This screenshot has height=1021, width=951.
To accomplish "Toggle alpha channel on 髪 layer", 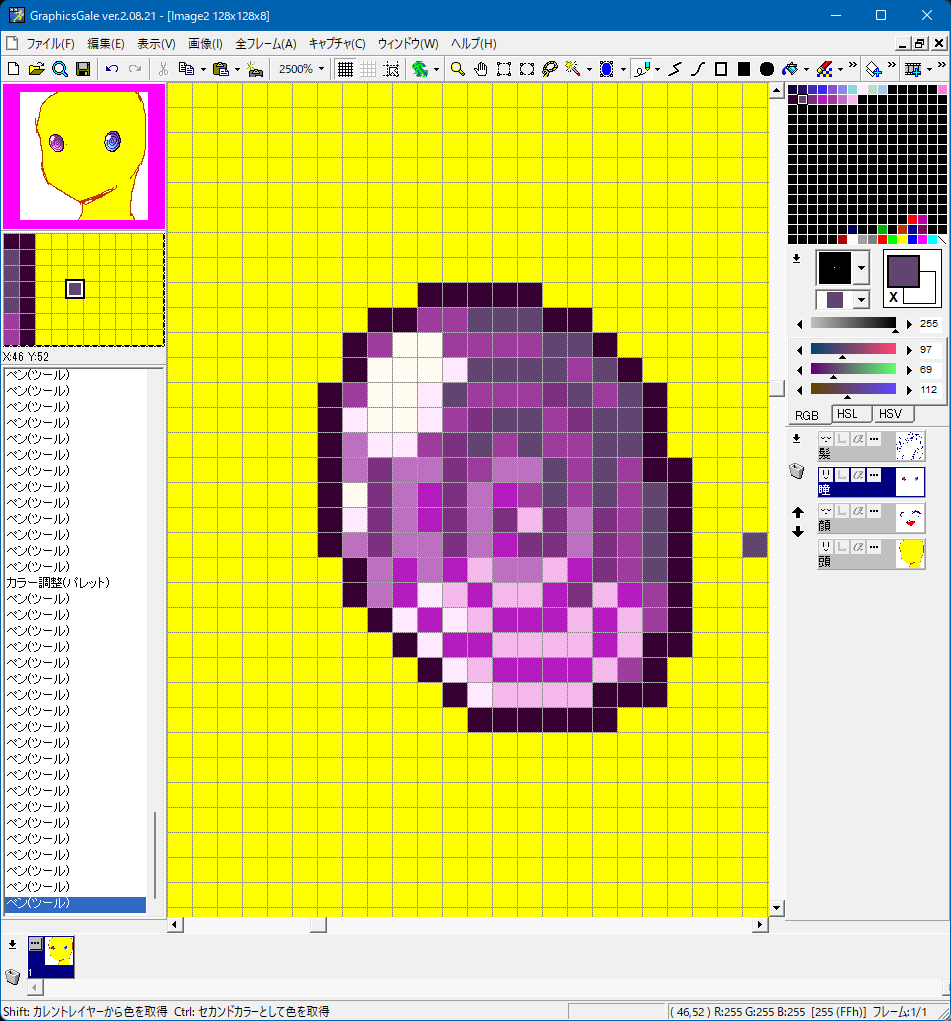I will pos(859,440).
